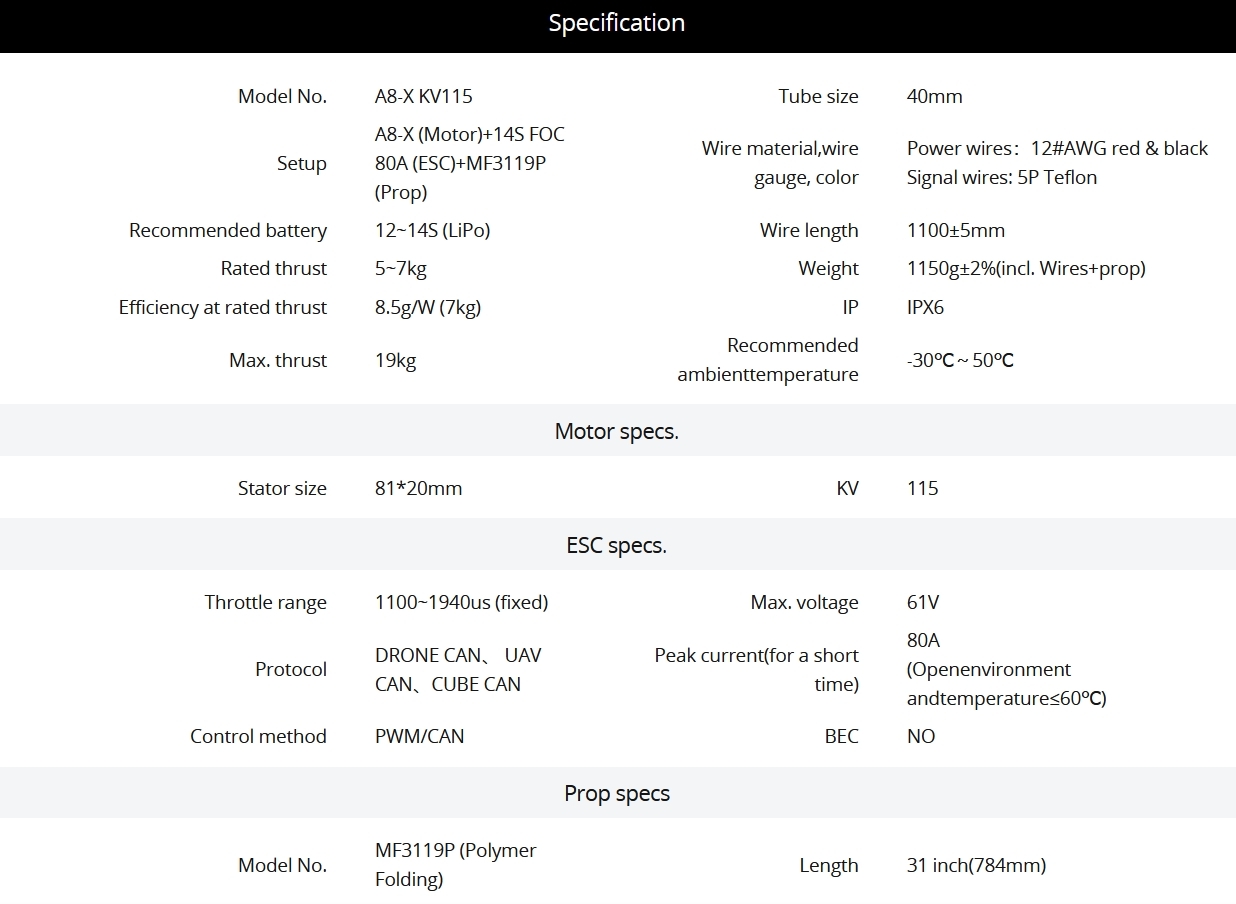Click the Efficiency 8.5g/W (7kg) value
This screenshot has height=904, width=1236.
(x=428, y=308)
